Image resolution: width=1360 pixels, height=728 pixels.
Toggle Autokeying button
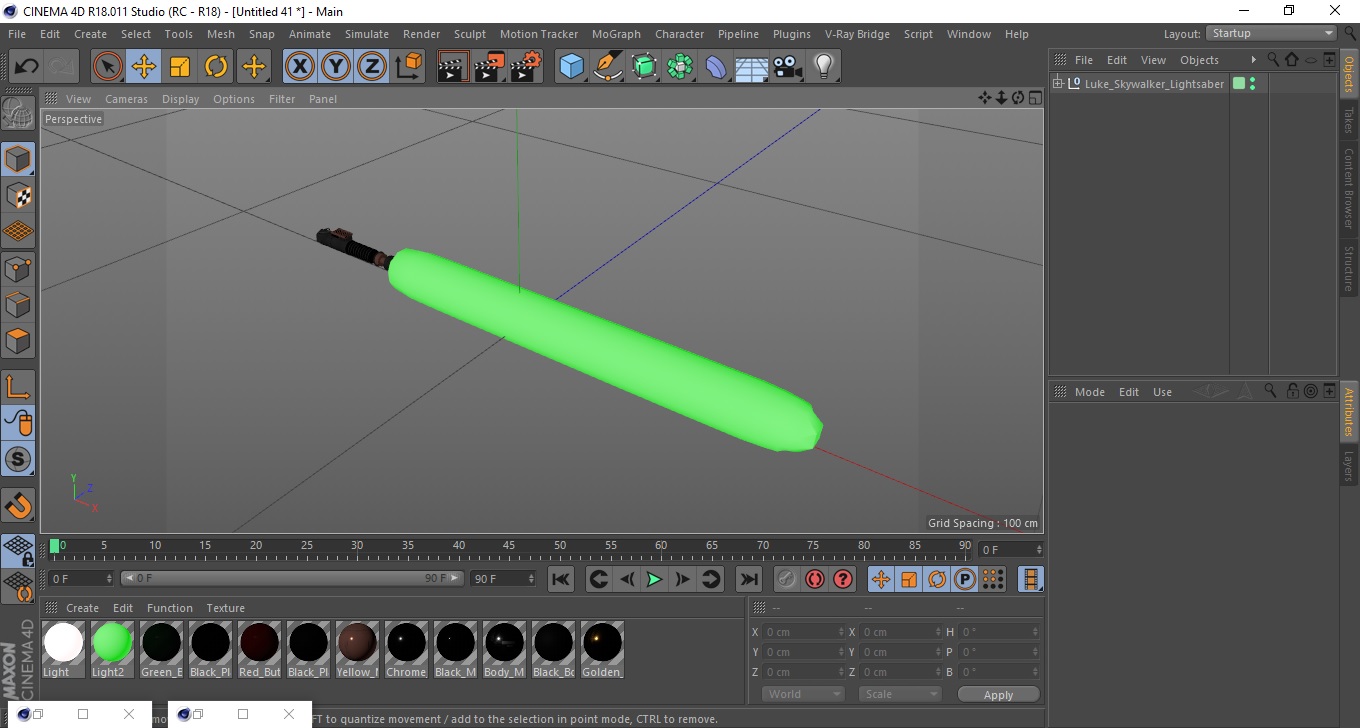(x=815, y=579)
